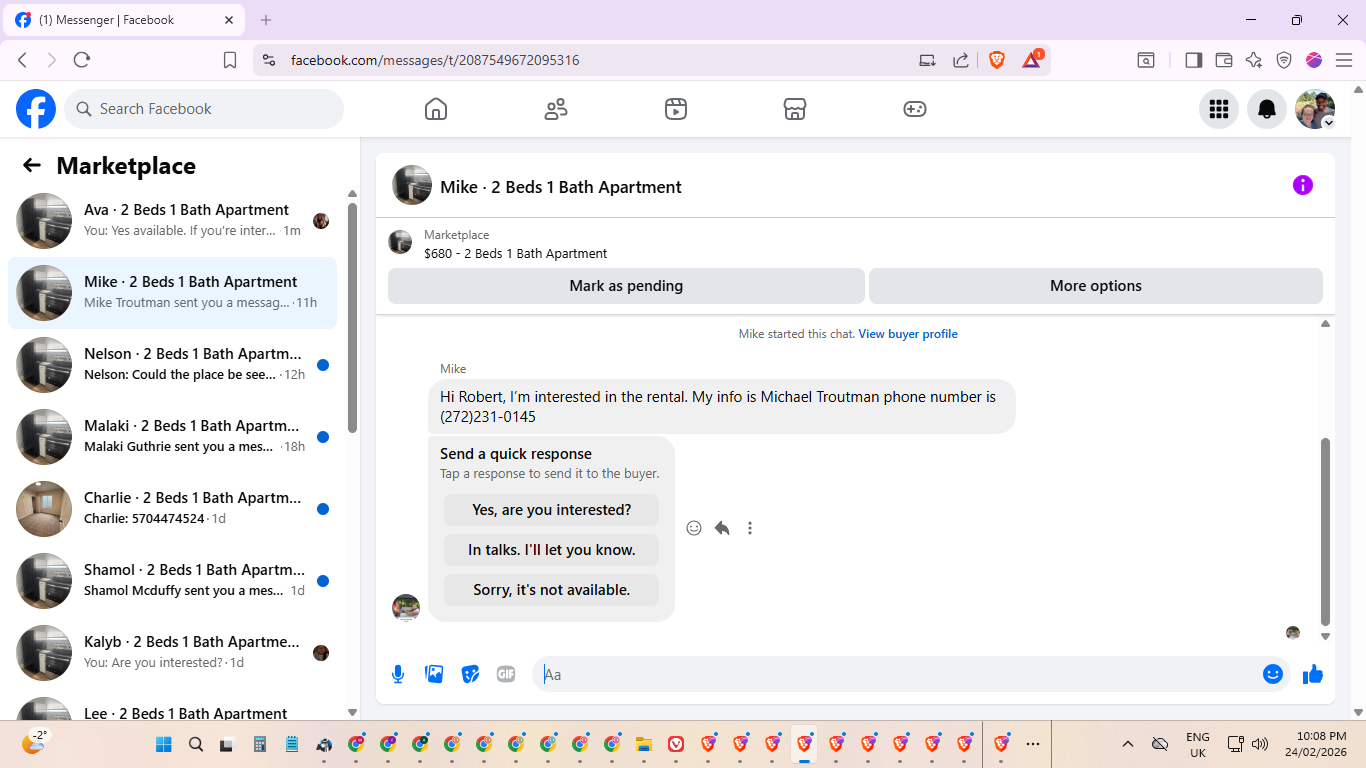React to Mike's message with emoji

point(694,528)
